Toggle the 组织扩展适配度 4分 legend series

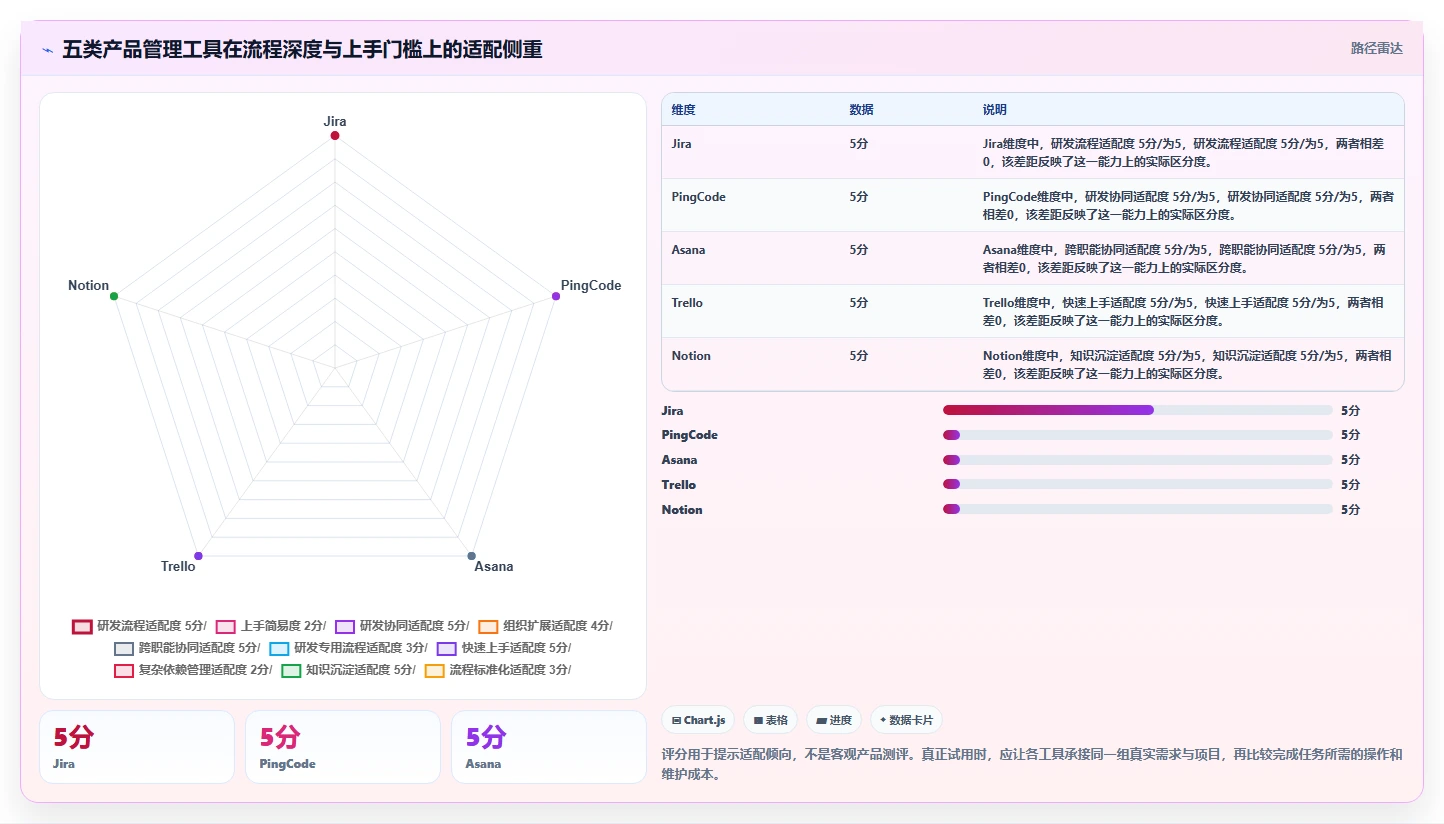(545, 626)
